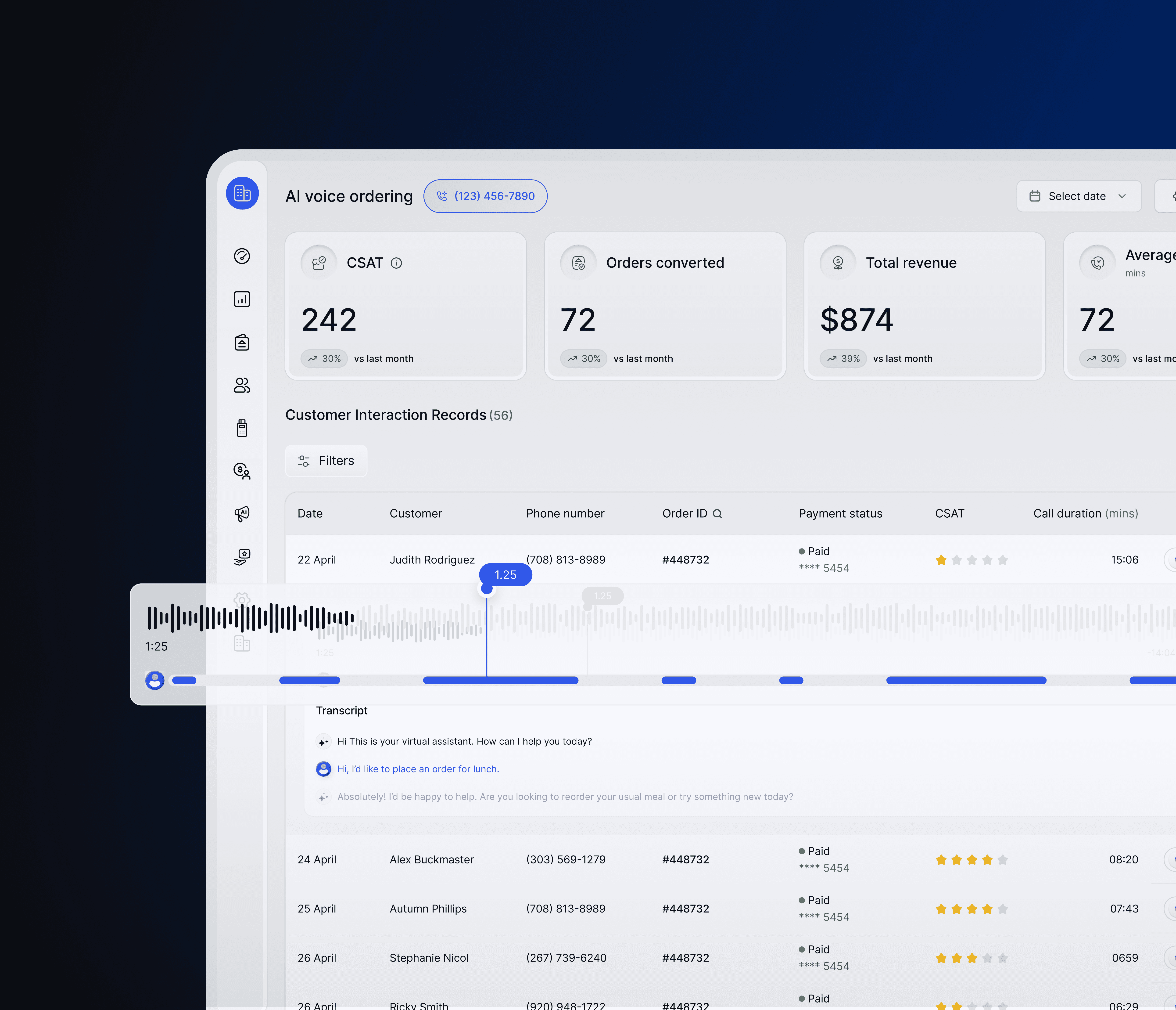Open the shopping bag orders sidebar icon

click(x=242, y=342)
